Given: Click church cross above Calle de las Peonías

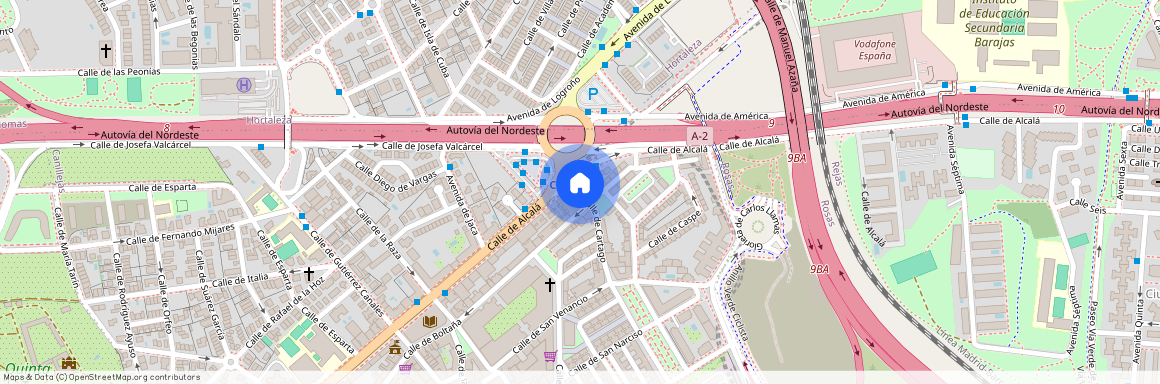Looking at the screenshot, I should pos(106,51).
